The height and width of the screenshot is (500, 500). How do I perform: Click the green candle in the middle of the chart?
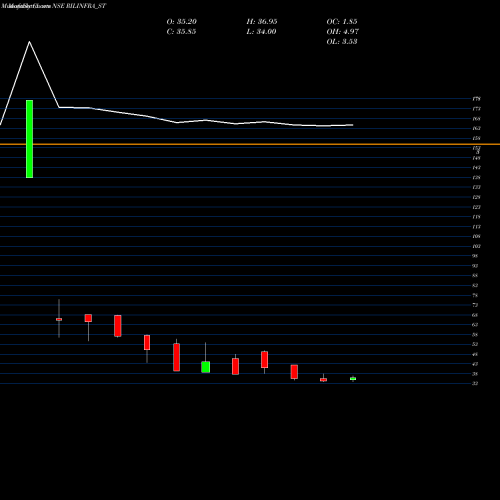pos(206,367)
